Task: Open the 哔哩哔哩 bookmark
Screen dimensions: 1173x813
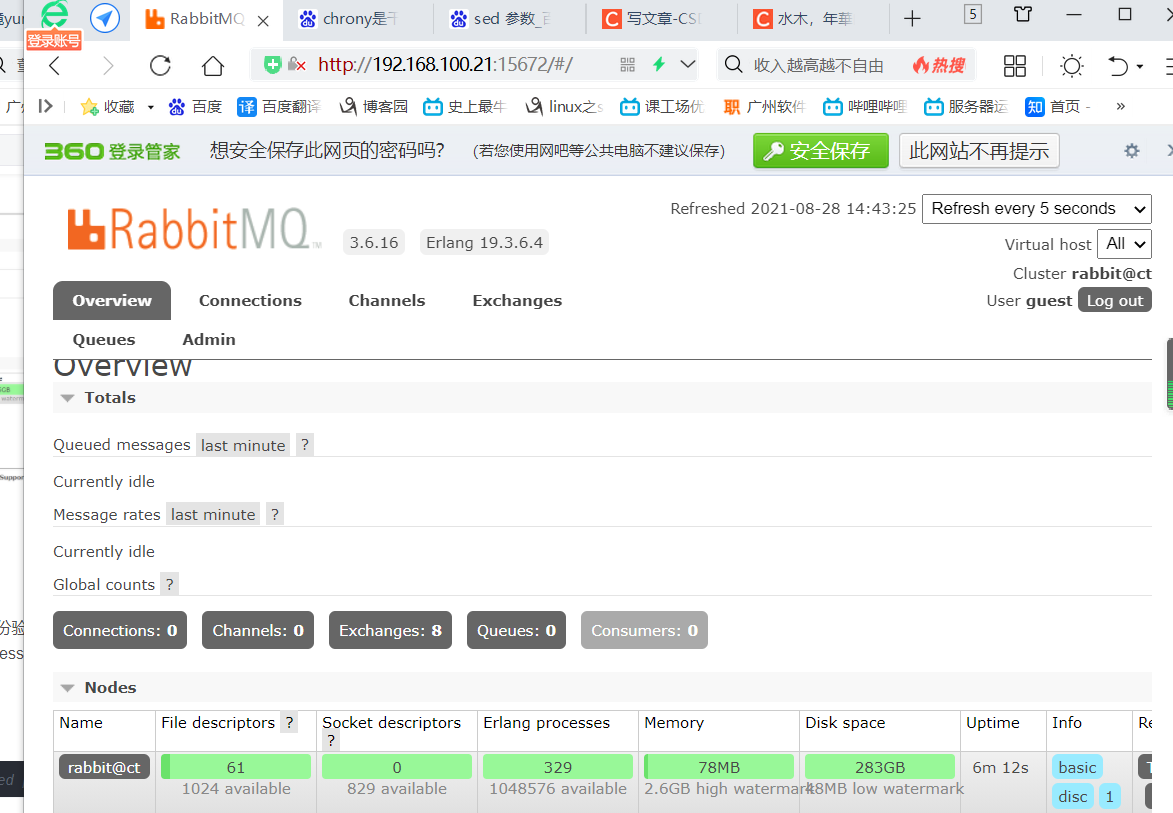Action: coord(865,107)
